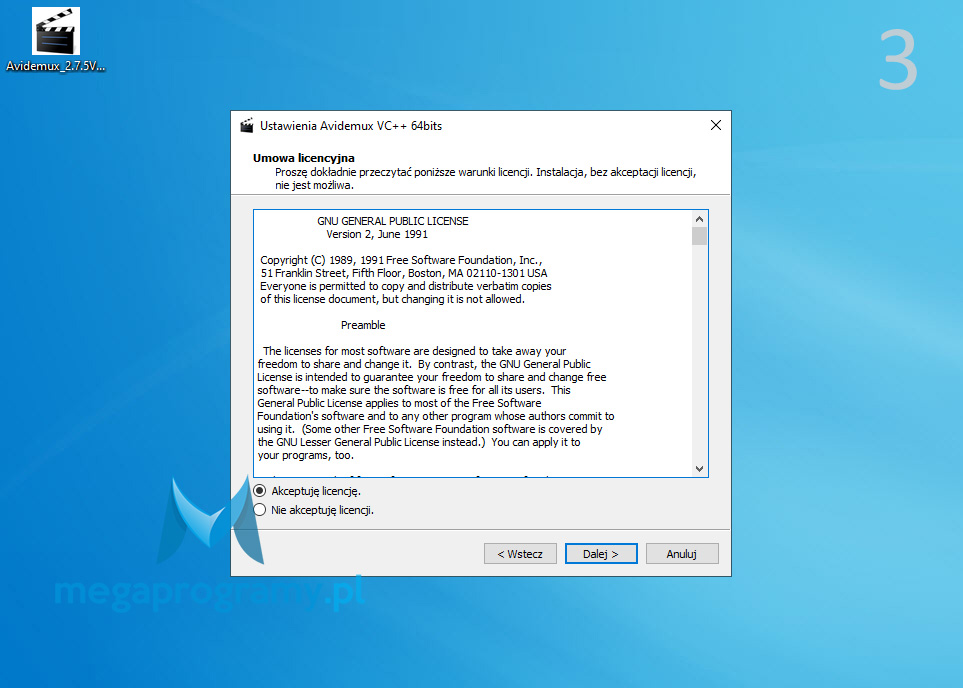
Task: Click 'freedom to share and change it' line
Action: click(424, 364)
